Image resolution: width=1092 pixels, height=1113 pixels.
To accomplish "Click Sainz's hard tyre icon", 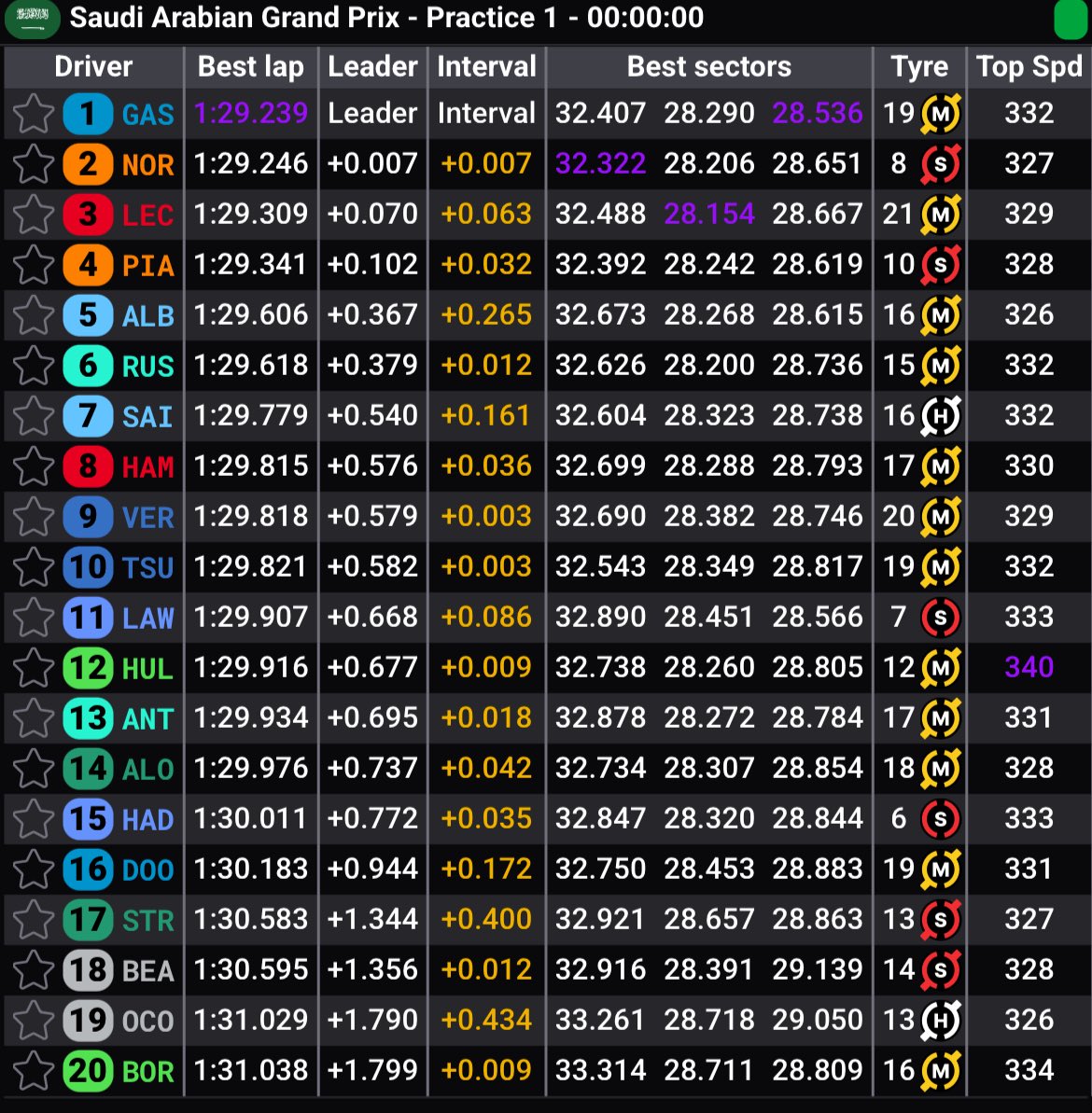I will [x=940, y=416].
